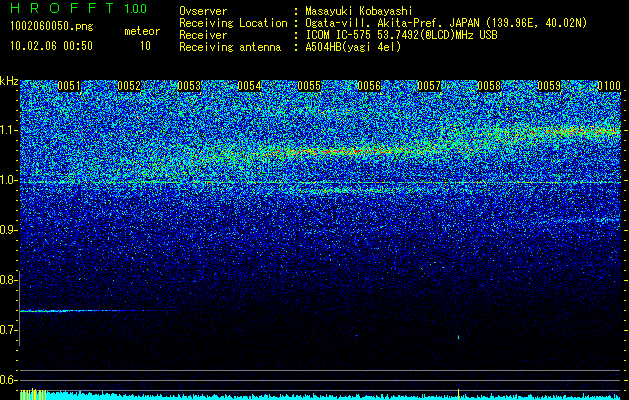Click the 0055 time marker
The width and height of the screenshot is (629, 400).
point(309,86)
